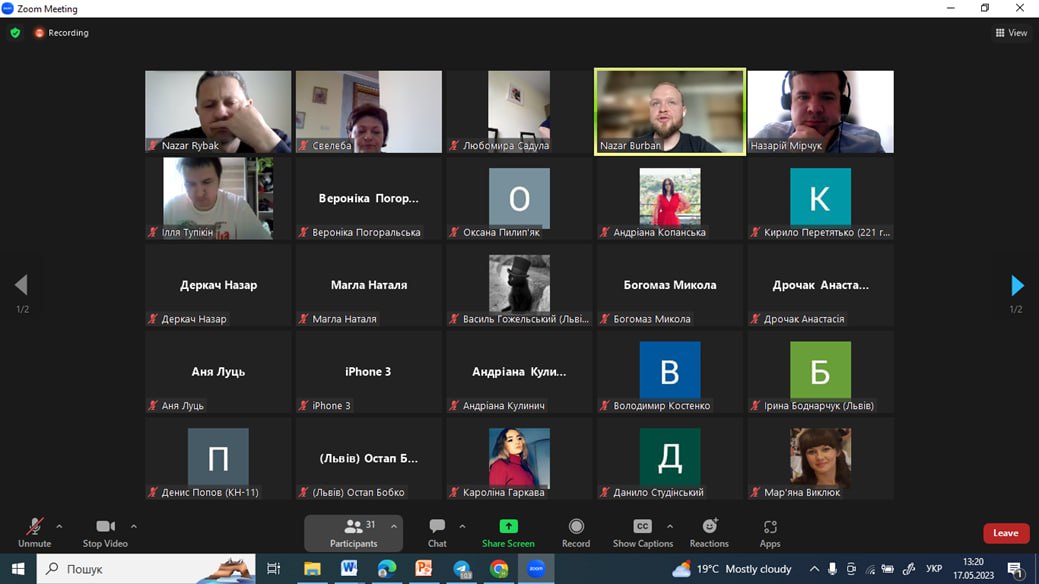Click the green encryption shield icon
Viewport: 1039px width, 584px height.
coord(15,33)
